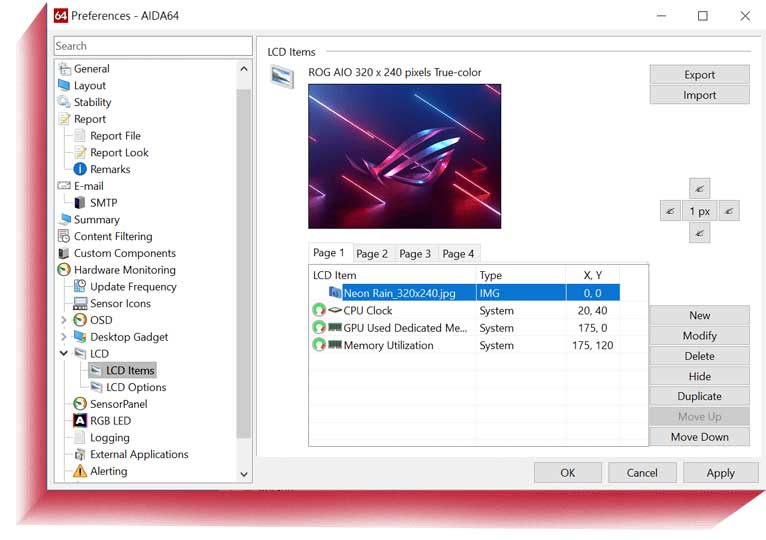This screenshot has height=540, width=766.
Task: Switch to the Page 1 tab
Action: click(329, 253)
